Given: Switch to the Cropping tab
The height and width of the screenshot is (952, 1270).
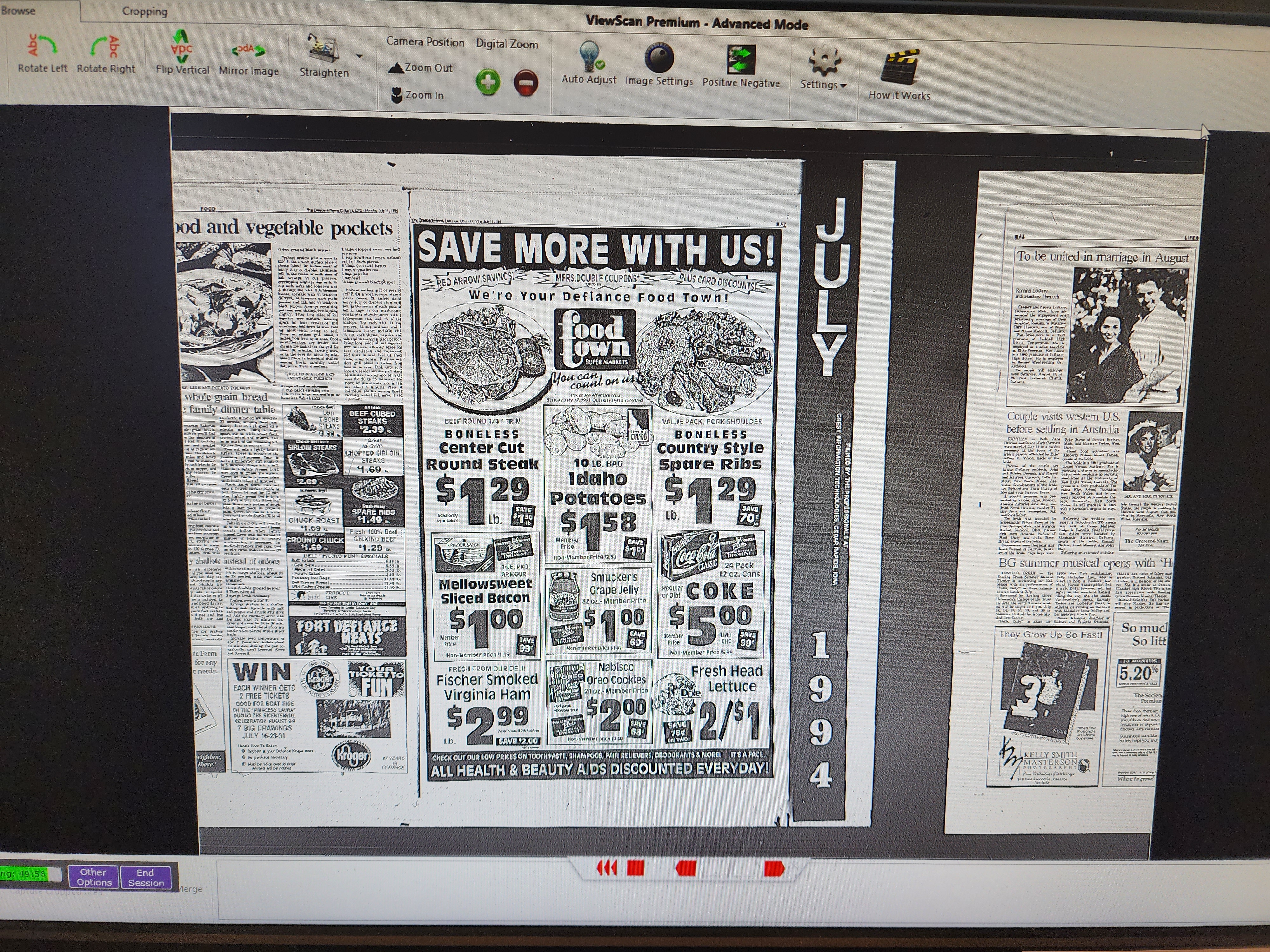Looking at the screenshot, I should point(145,11).
